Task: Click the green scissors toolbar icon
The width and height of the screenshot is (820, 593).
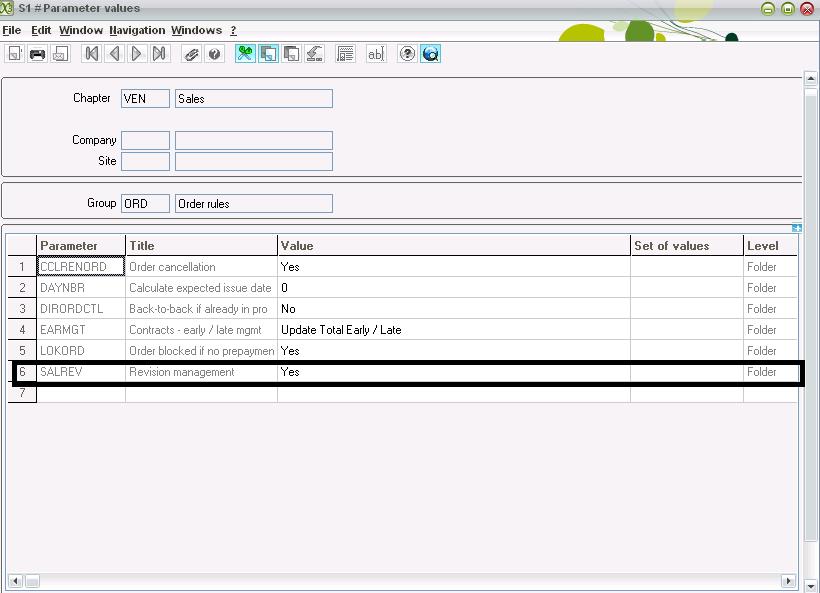Action: click(x=245, y=54)
